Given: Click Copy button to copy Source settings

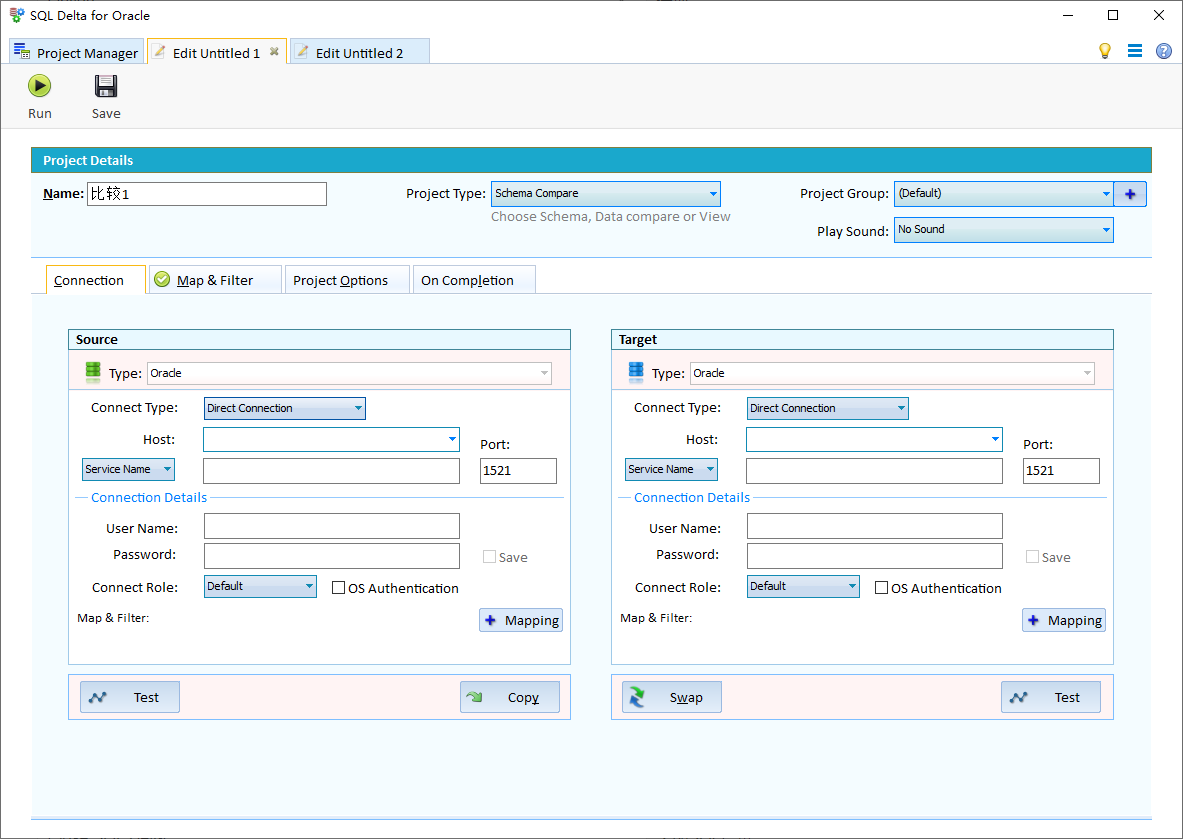Looking at the screenshot, I should coord(510,697).
